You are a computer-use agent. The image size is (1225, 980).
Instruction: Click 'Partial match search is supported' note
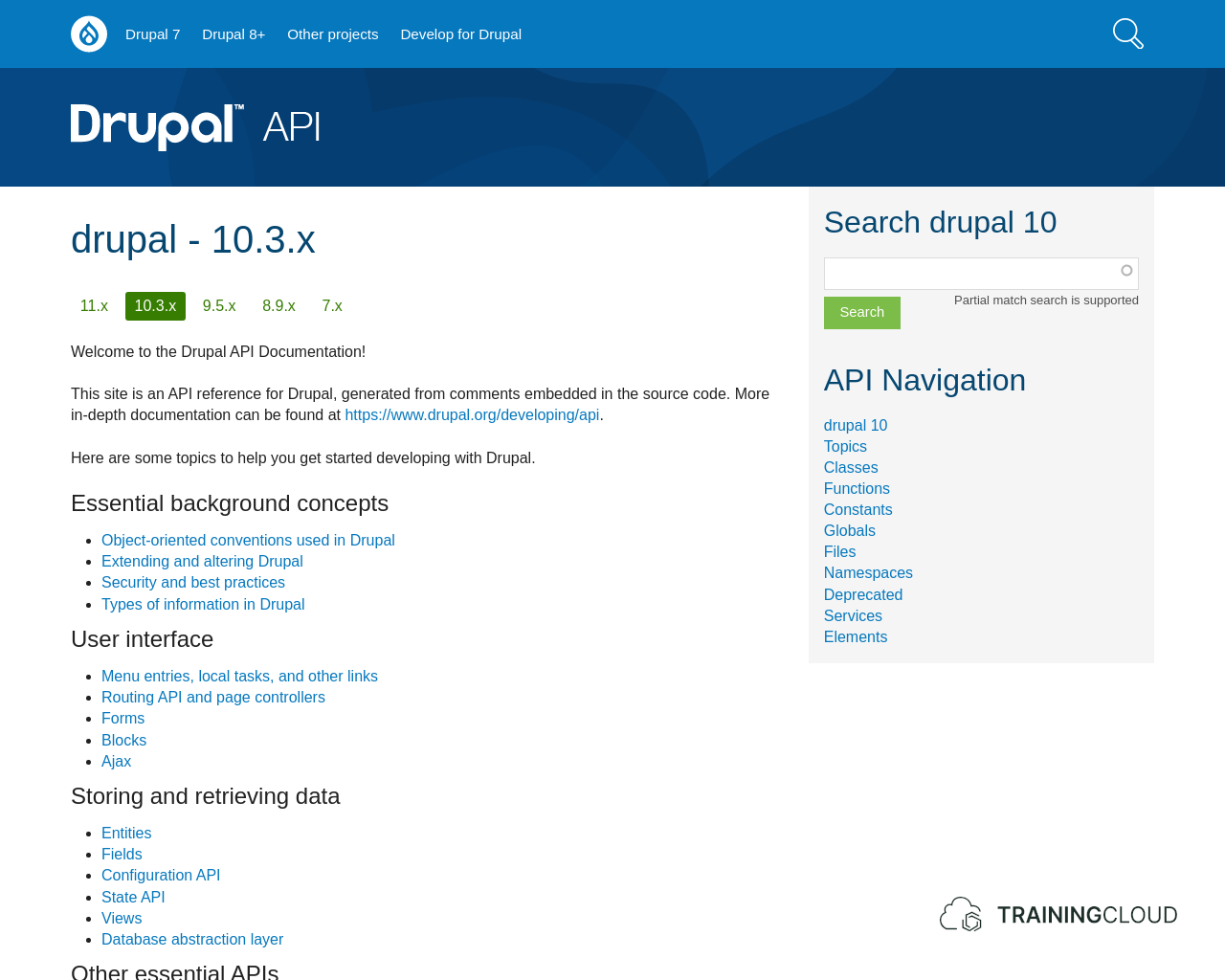point(1046,301)
